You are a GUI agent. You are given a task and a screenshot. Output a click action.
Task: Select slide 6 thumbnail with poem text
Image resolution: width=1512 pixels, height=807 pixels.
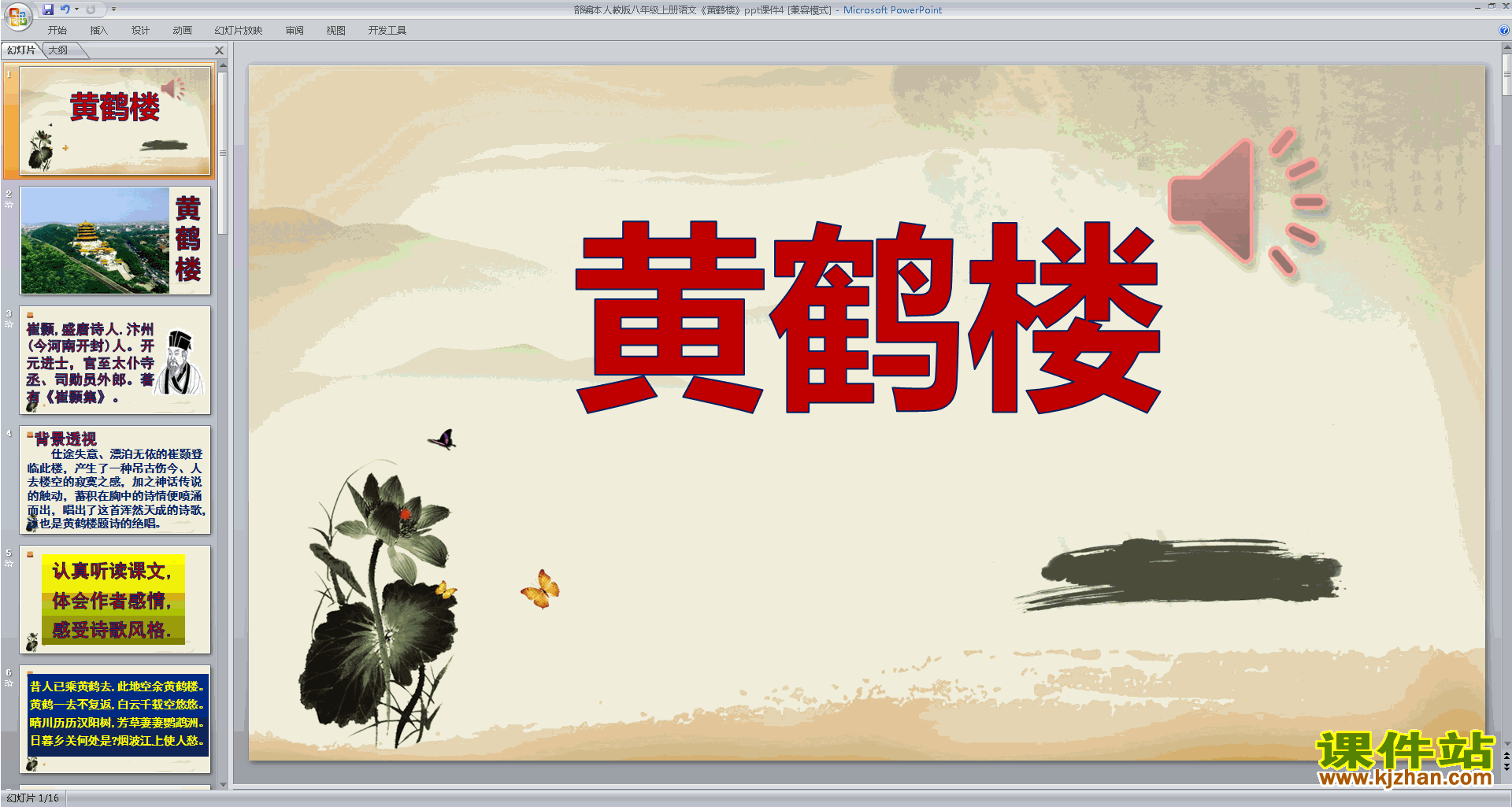coord(115,719)
